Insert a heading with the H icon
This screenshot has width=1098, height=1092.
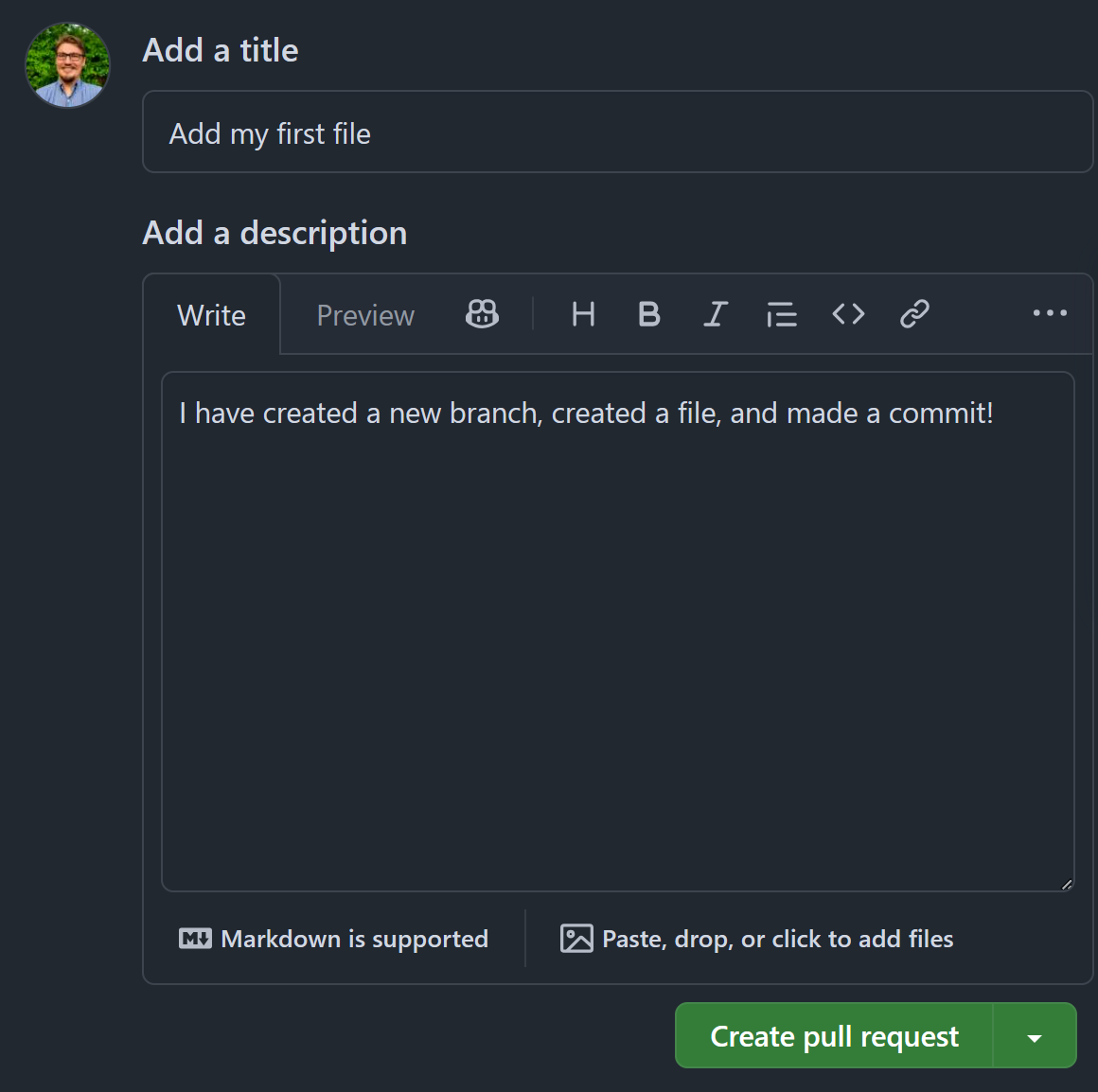pos(583,313)
